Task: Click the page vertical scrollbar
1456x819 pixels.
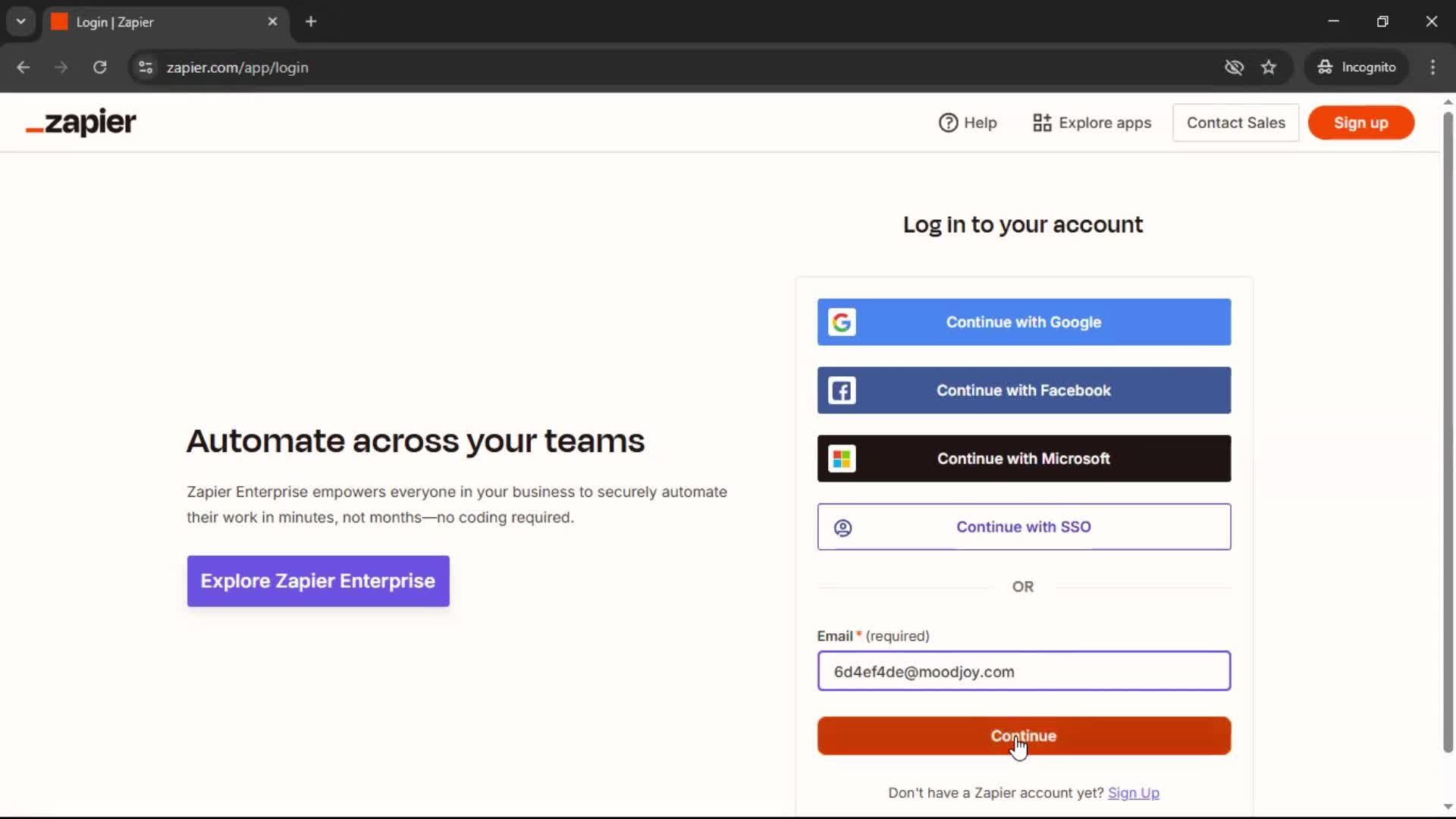Action: pyautogui.click(x=1448, y=432)
